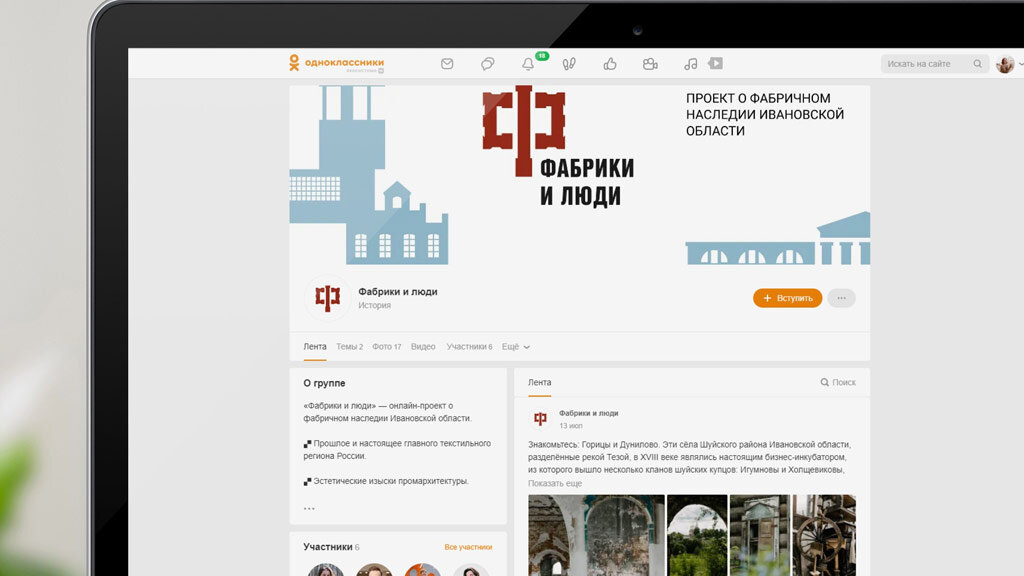Open the thumbs-up marks icon
1024x576 pixels.
[x=609, y=63]
